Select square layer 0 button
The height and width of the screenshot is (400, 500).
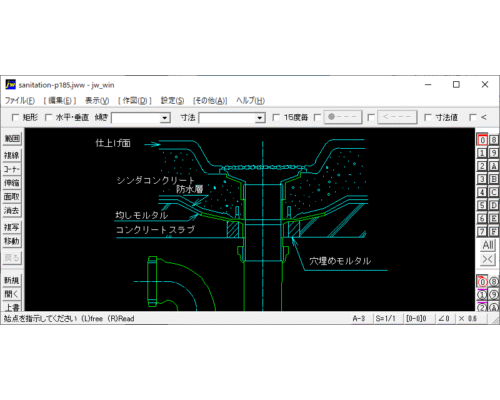click(x=482, y=140)
